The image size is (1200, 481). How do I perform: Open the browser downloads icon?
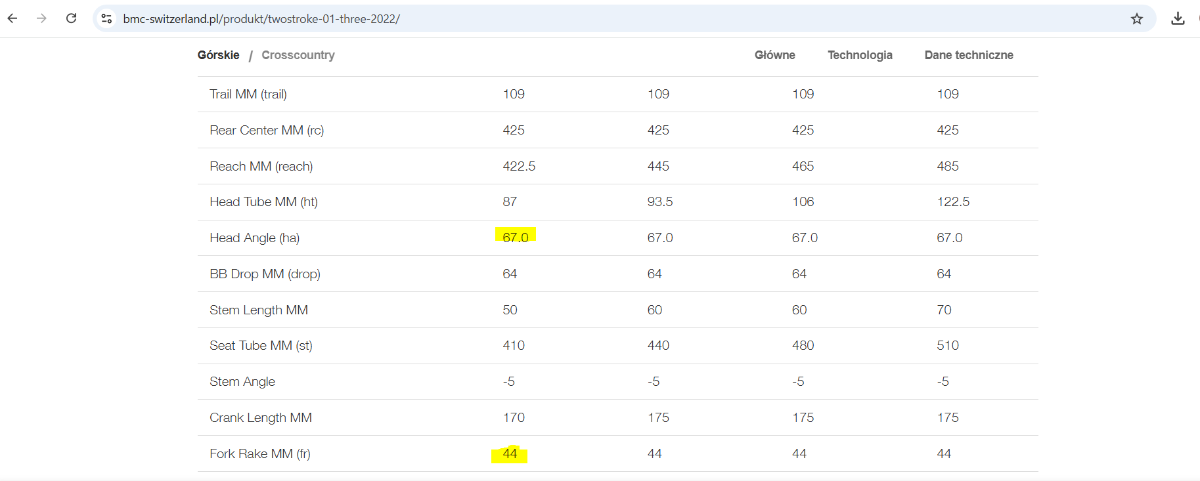click(x=1177, y=18)
